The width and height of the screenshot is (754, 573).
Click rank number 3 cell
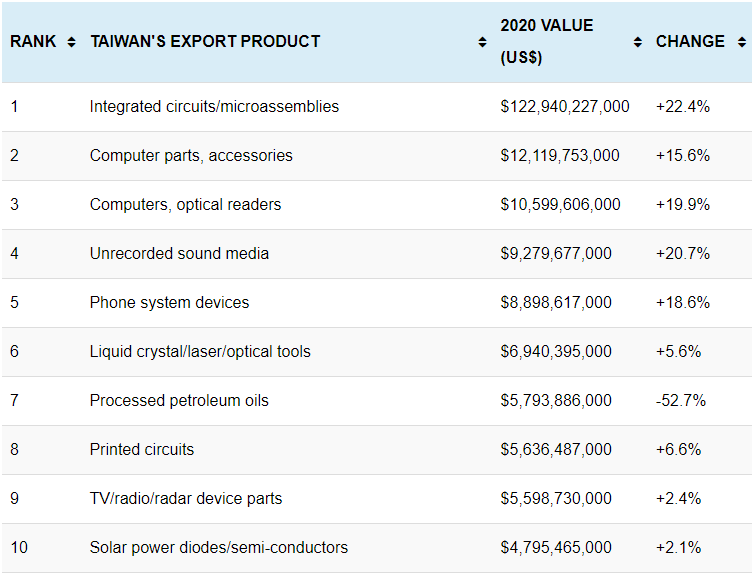pos(14,204)
